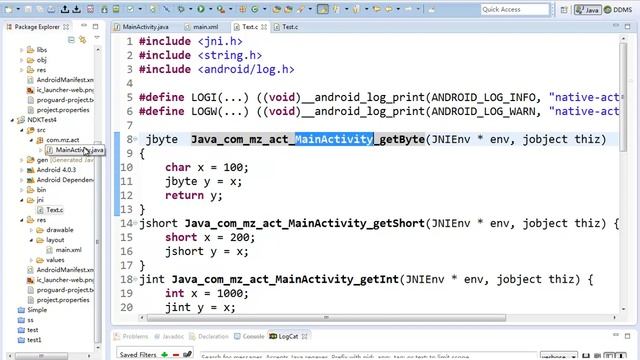This screenshot has width=640, height=360.
Task: Click the LogCat message search field
Action: point(368,356)
